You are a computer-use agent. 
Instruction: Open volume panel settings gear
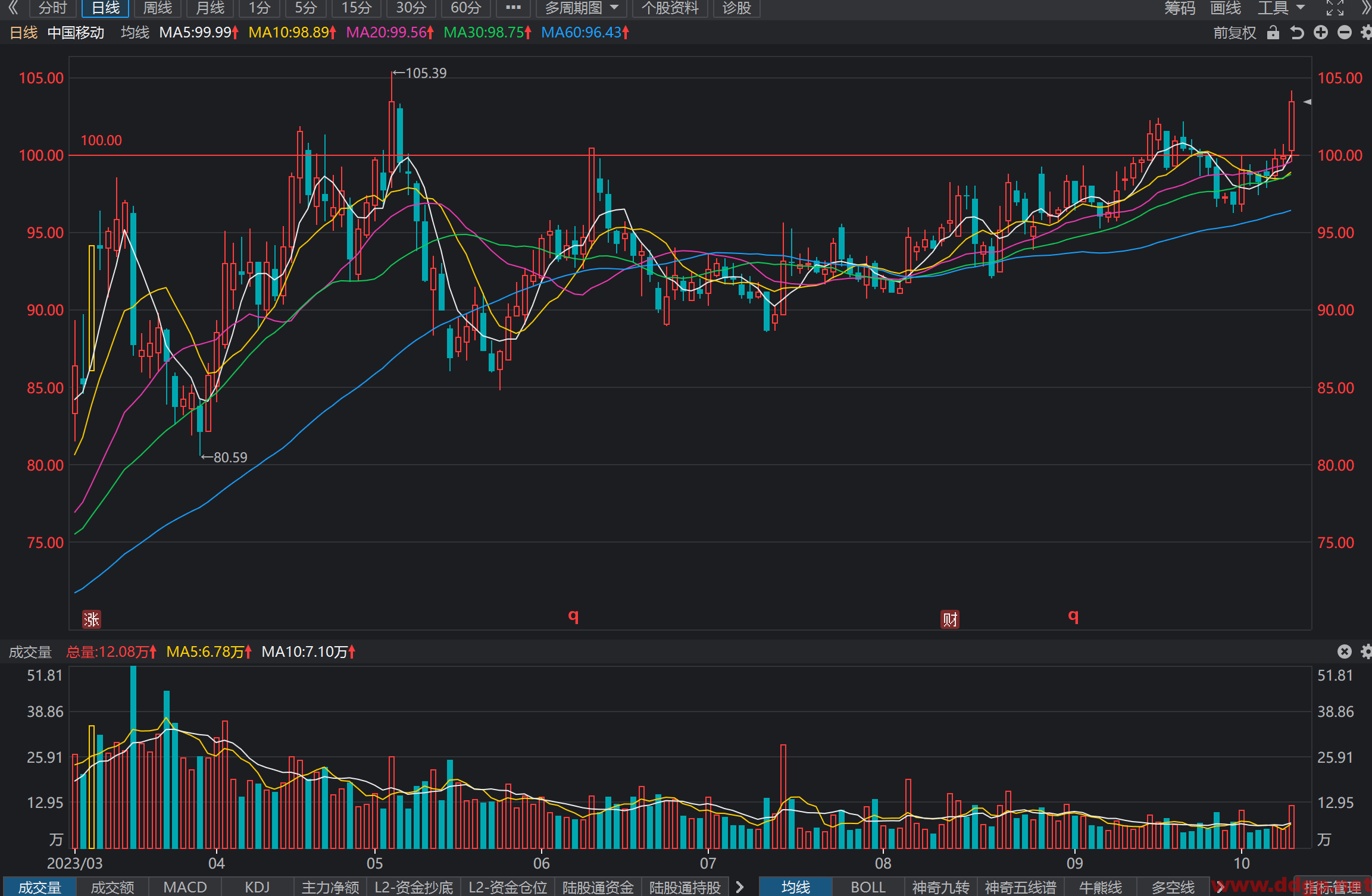click(x=1366, y=651)
